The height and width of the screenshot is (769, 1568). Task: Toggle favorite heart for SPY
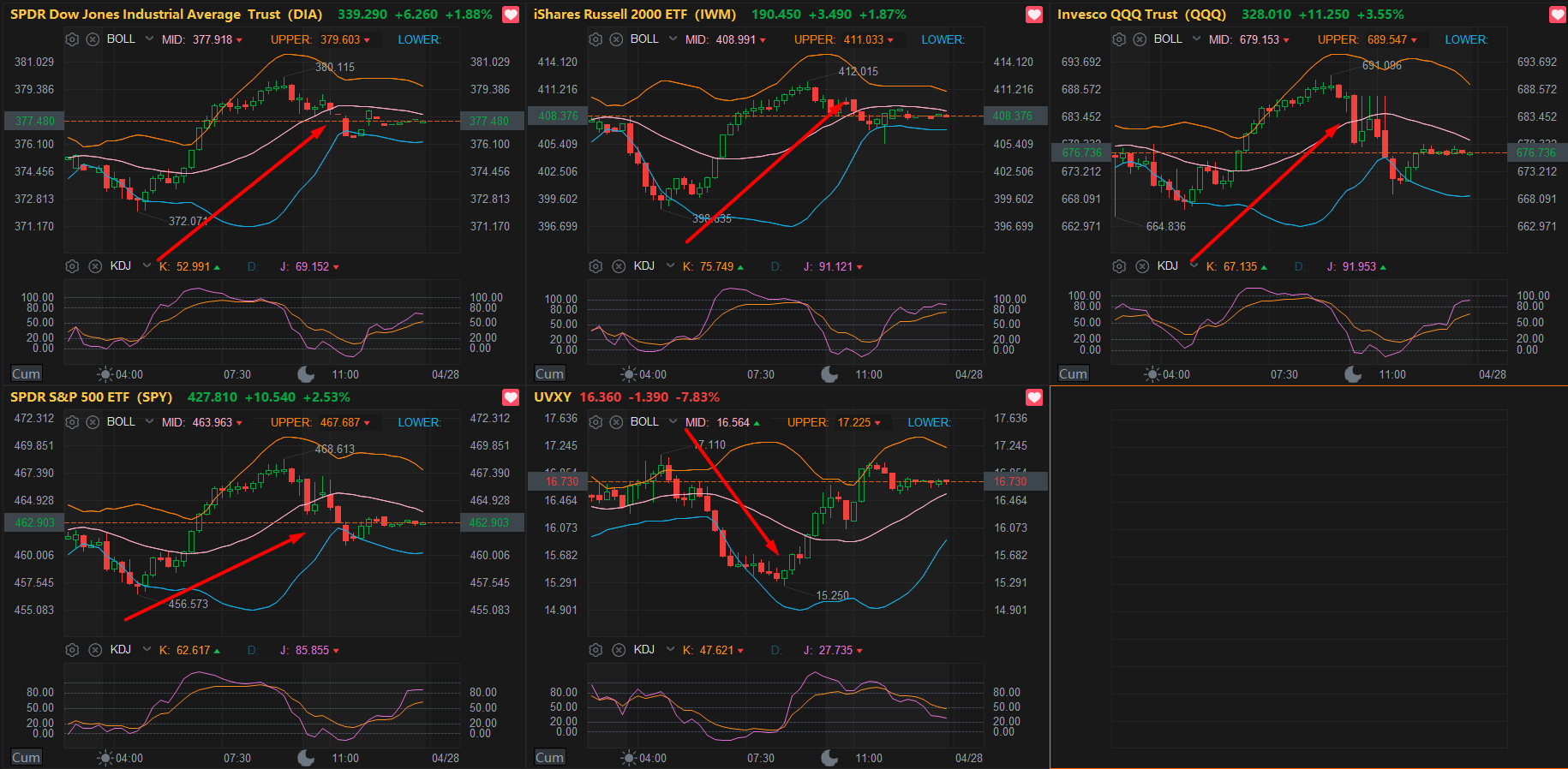(x=511, y=397)
